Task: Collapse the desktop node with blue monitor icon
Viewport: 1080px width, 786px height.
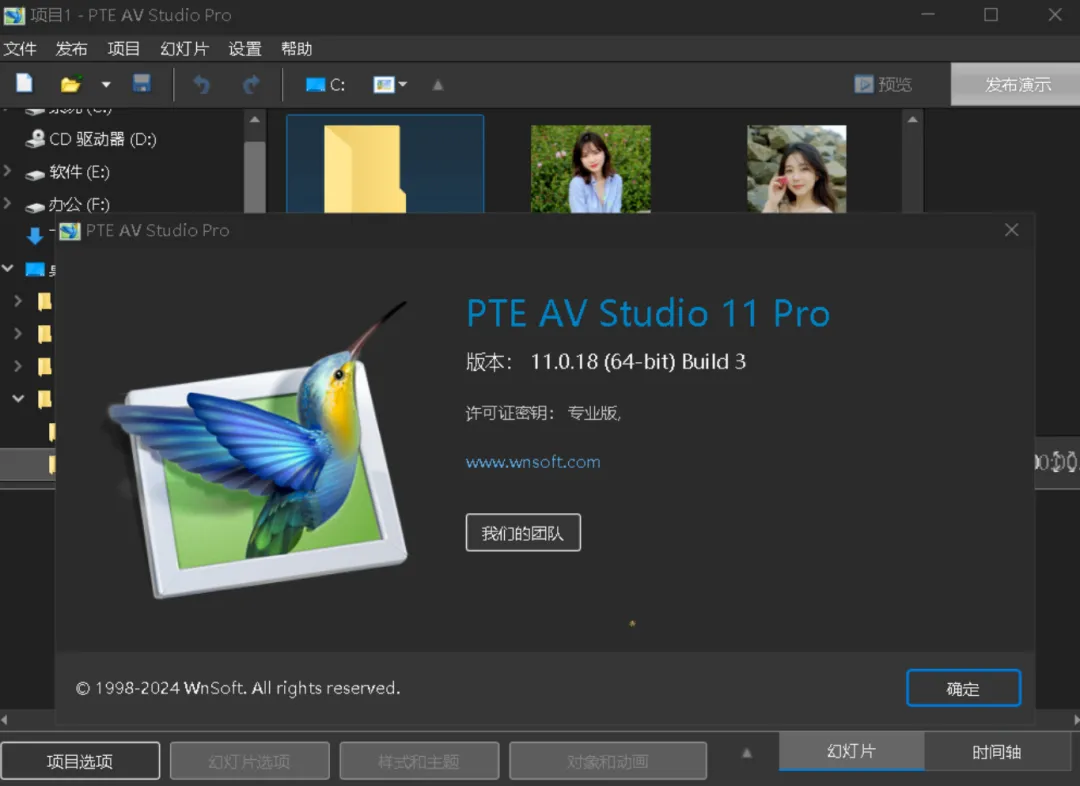Action: pyautogui.click(x=8, y=269)
